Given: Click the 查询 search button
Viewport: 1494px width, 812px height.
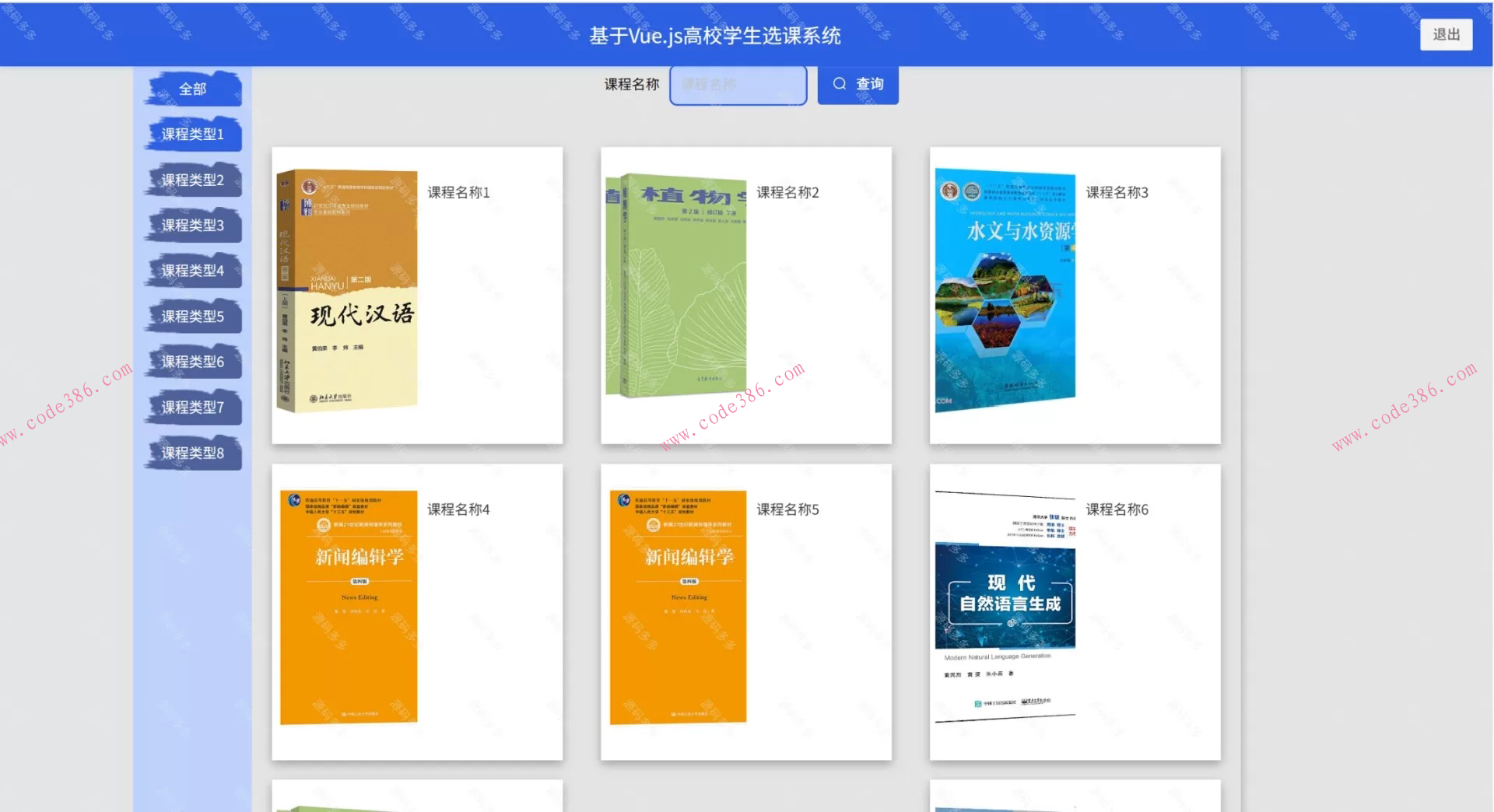Looking at the screenshot, I should pos(857,84).
